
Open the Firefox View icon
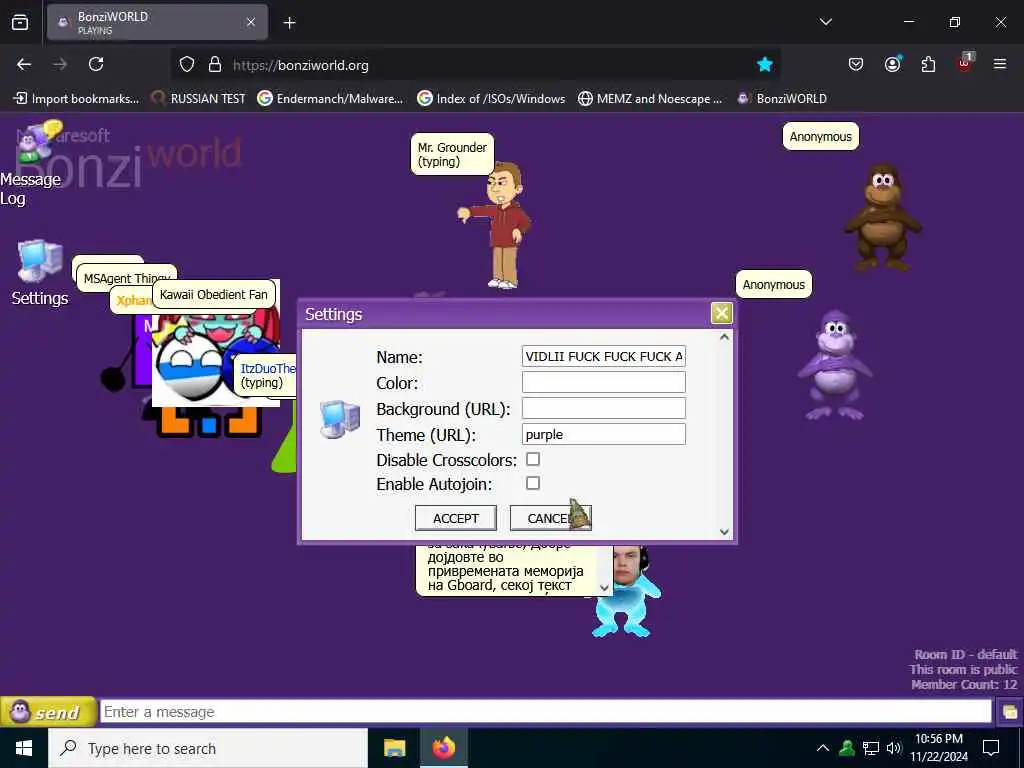pos(20,22)
